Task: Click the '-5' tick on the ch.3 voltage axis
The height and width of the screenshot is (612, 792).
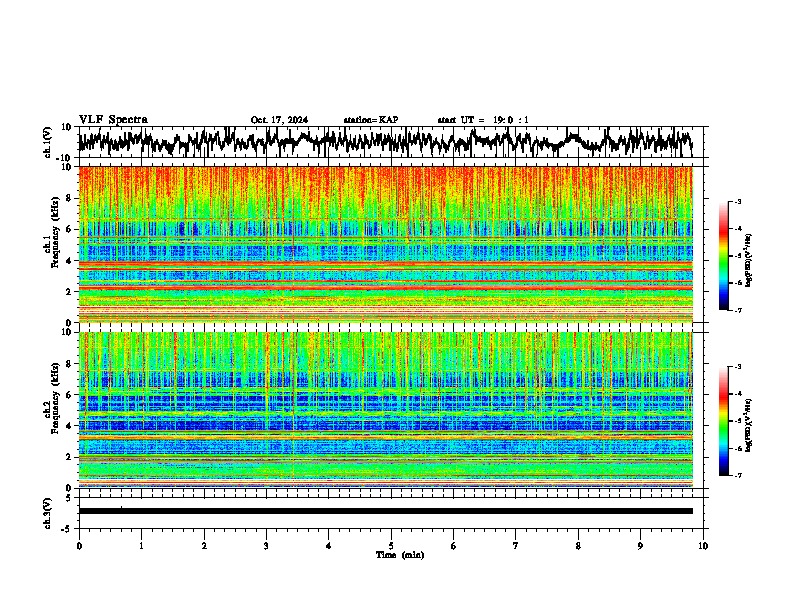Action: coord(67,529)
